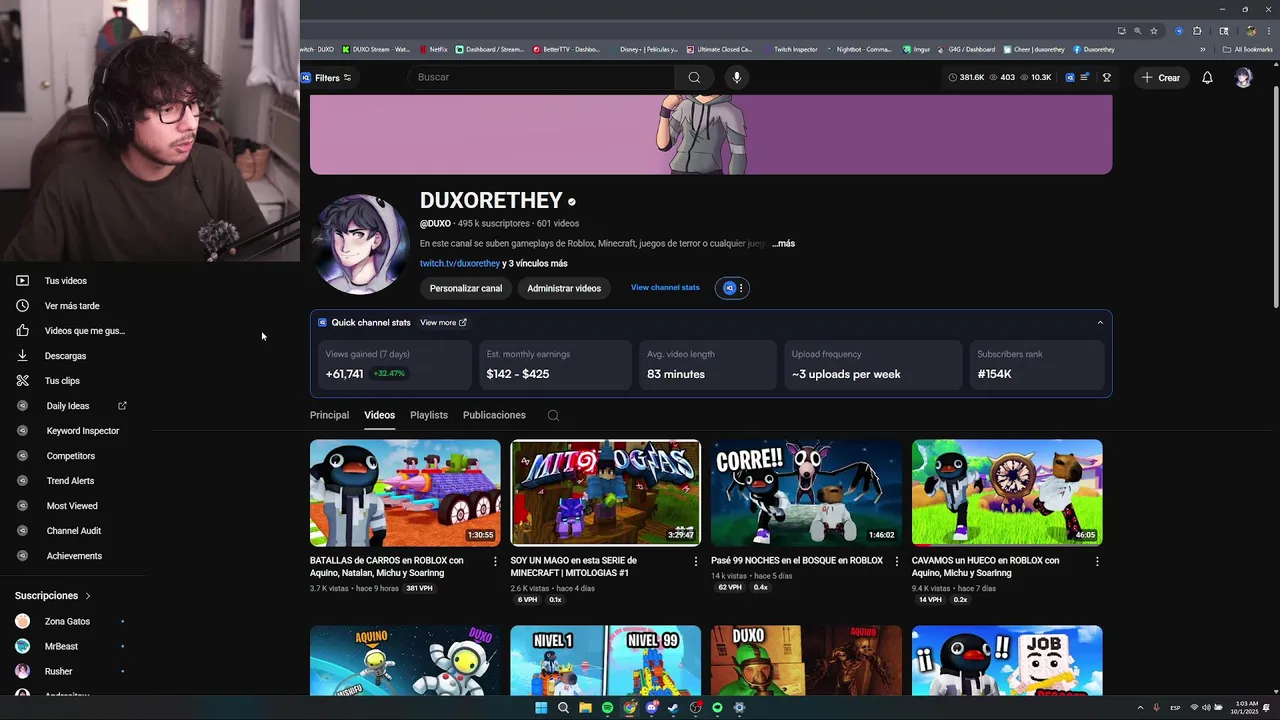The height and width of the screenshot is (720, 1280).
Task: Open View channel stats link
Action: tap(665, 287)
